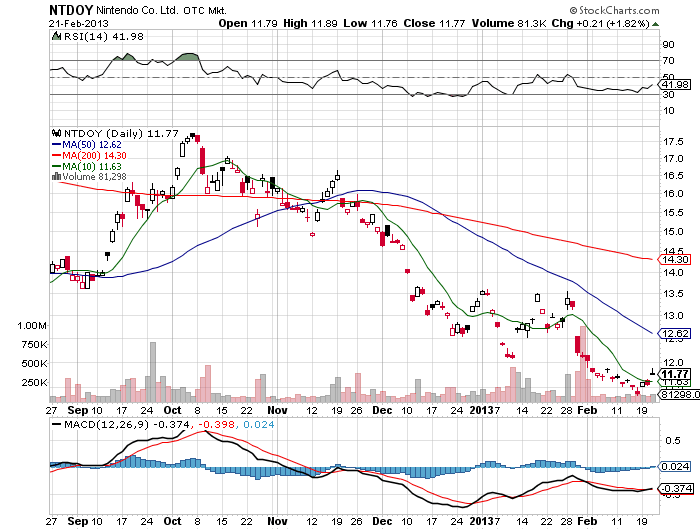
Task: Click the -0.374 MACD value axis tag
Action: (676, 488)
